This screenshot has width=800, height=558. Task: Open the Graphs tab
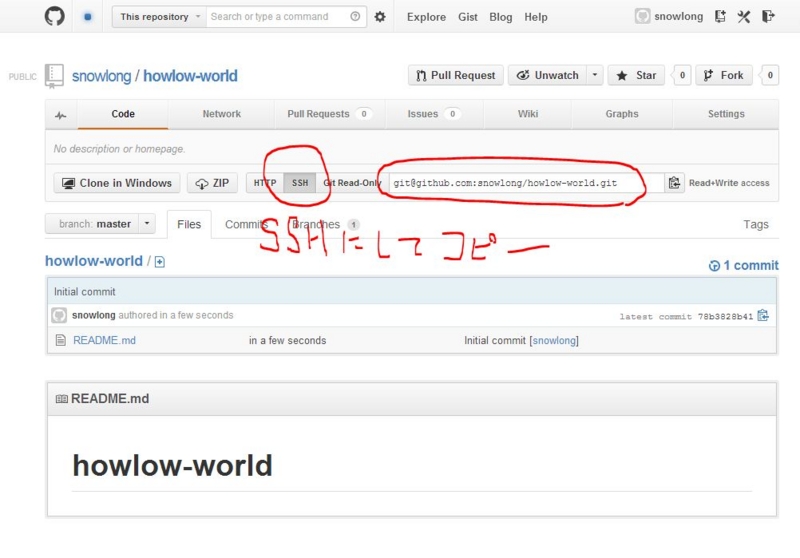622,114
